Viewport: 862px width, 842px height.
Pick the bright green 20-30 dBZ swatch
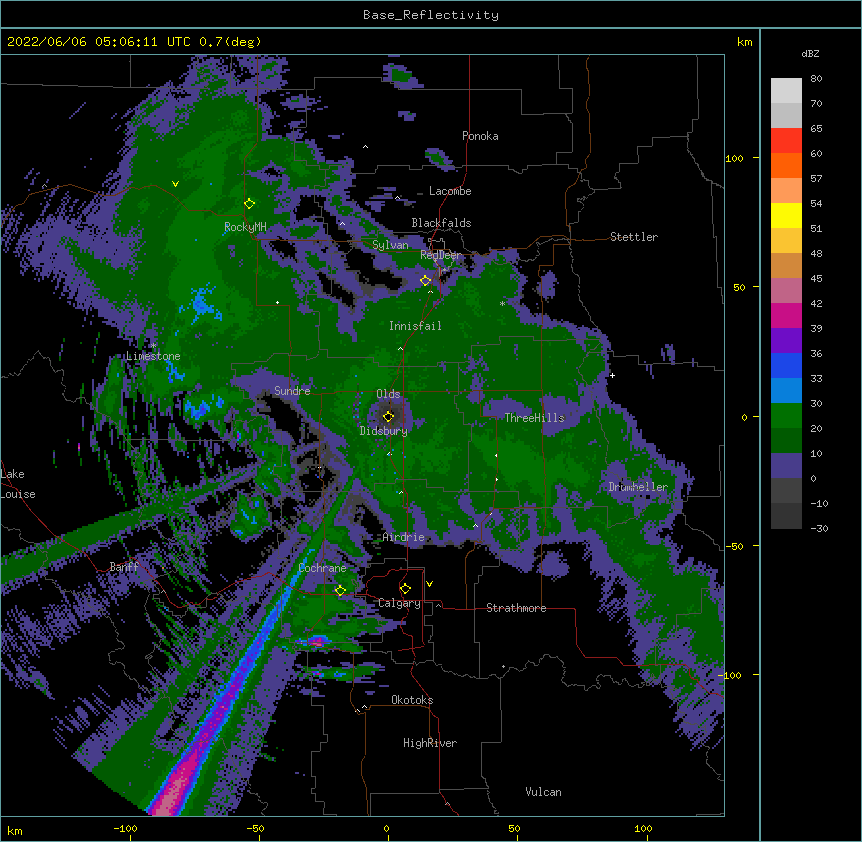click(x=786, y=416)
